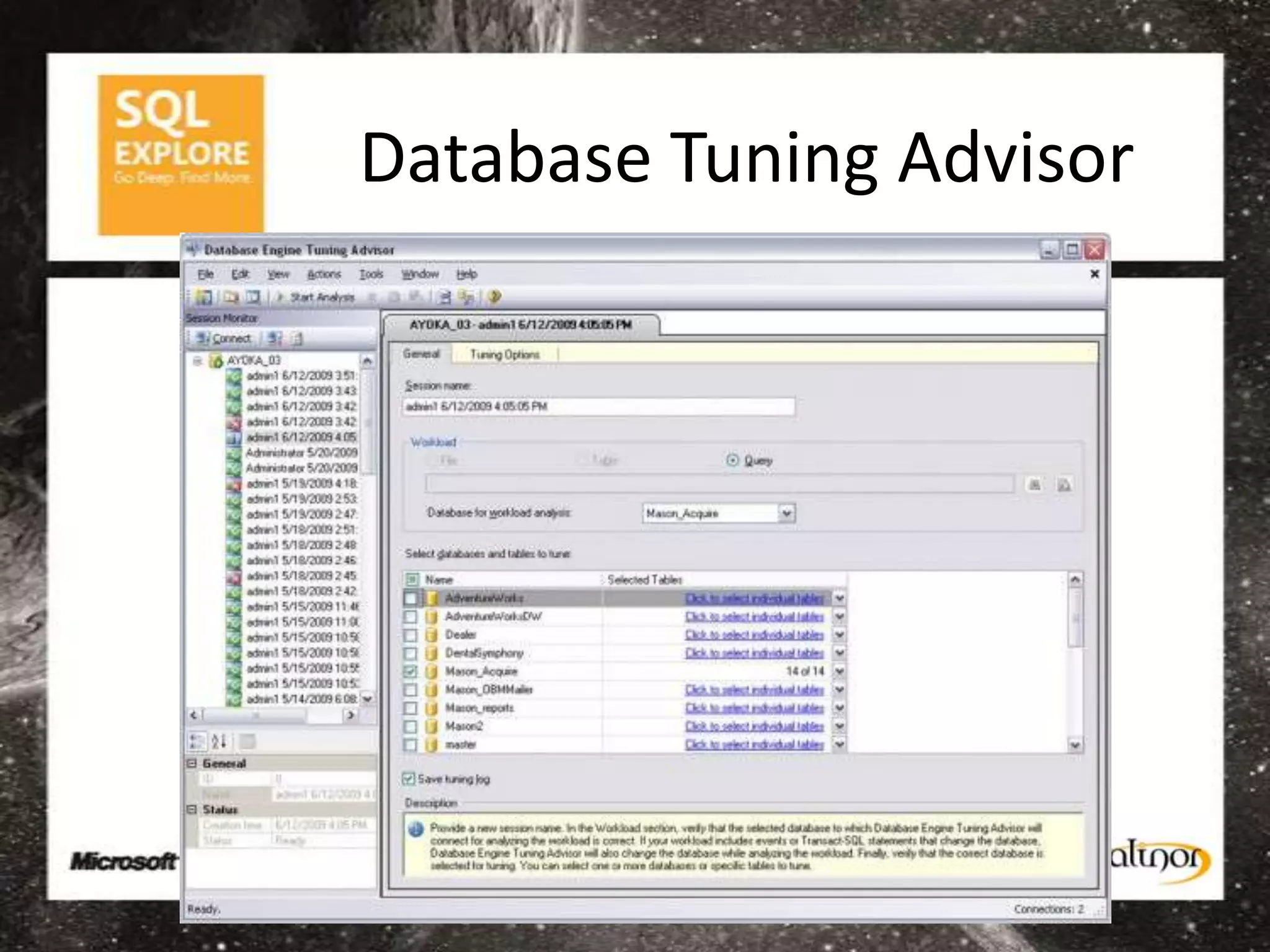1270x952 pixels.
Task: Click the select-all header checkbox icon beside Name
Action: 412,580
